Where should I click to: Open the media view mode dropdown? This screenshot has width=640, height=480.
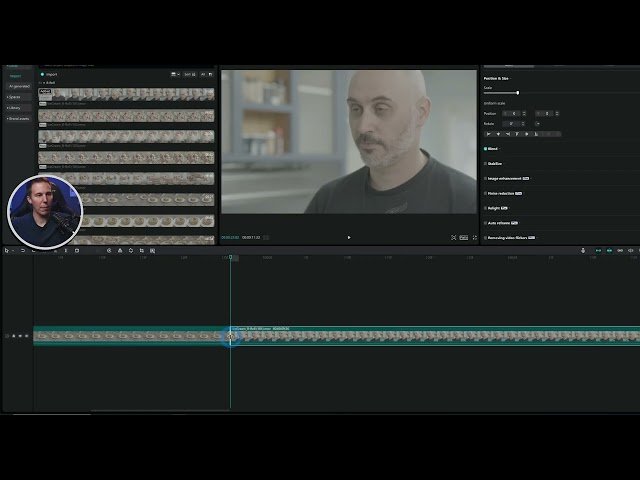pyautogui.click(x=175, y=74)
